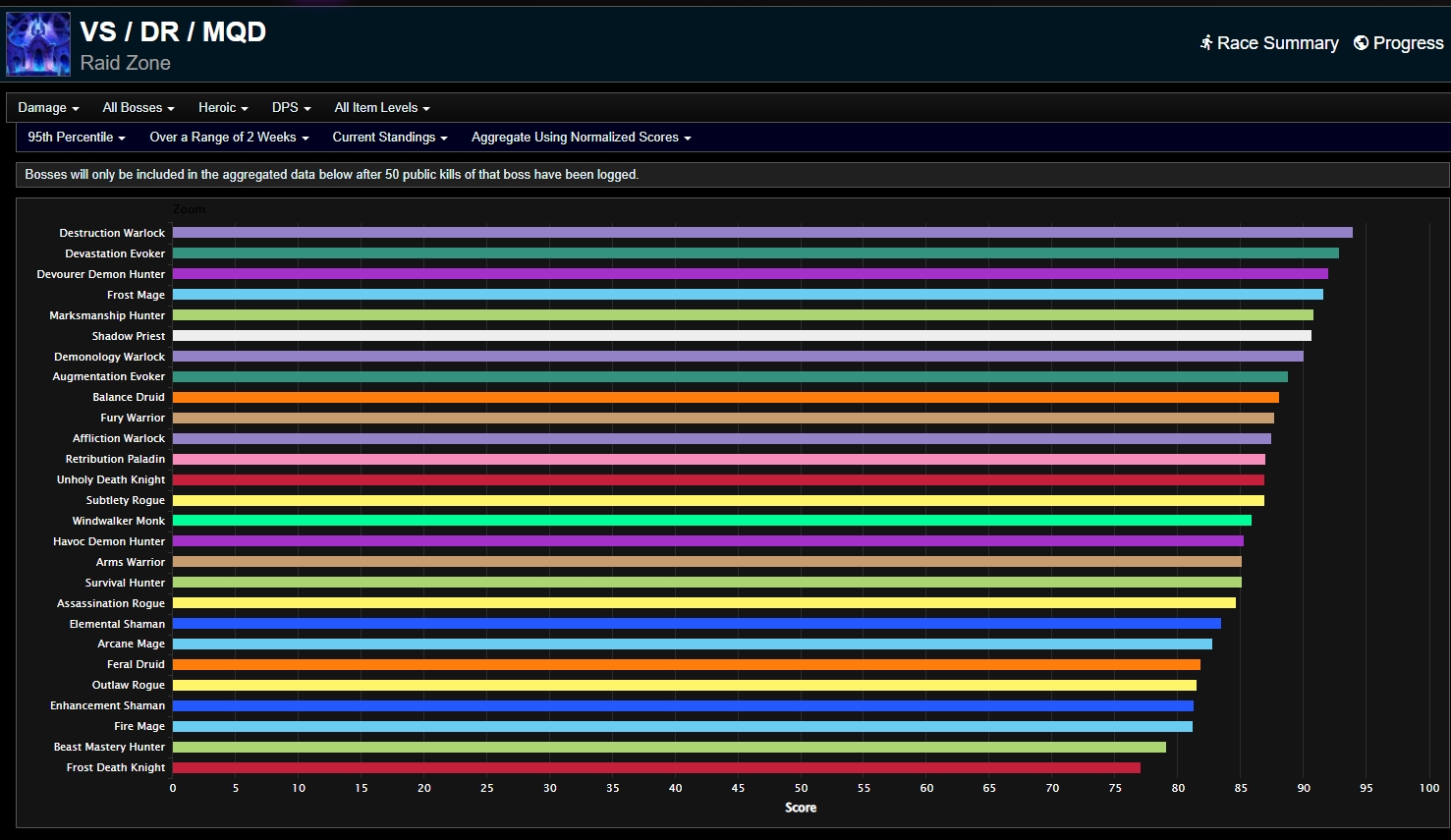
Task: Select the Elemental Shaman blue bar
Action: 697,624
